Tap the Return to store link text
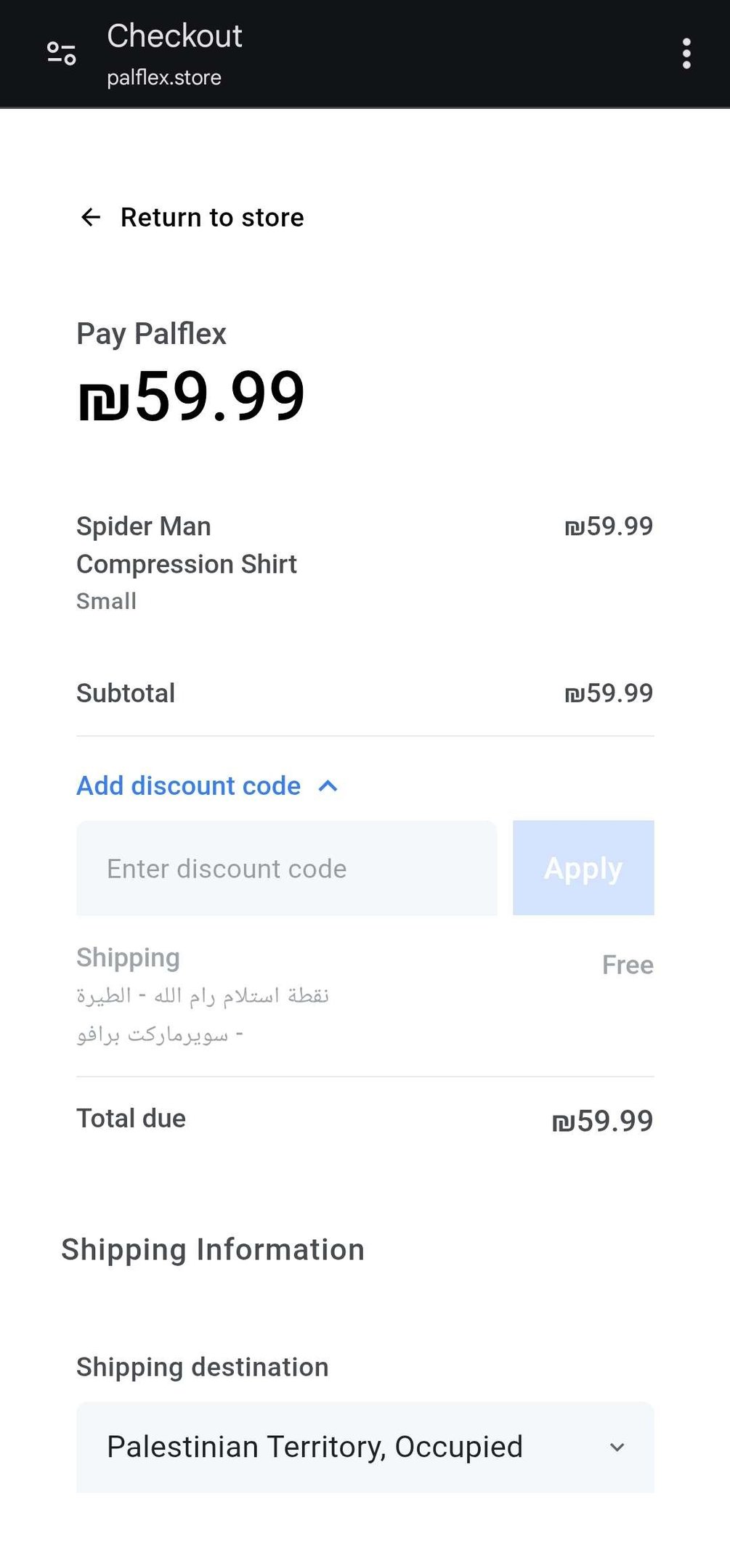The width and height of the screenshot is (730, 1568). point(212,217)
